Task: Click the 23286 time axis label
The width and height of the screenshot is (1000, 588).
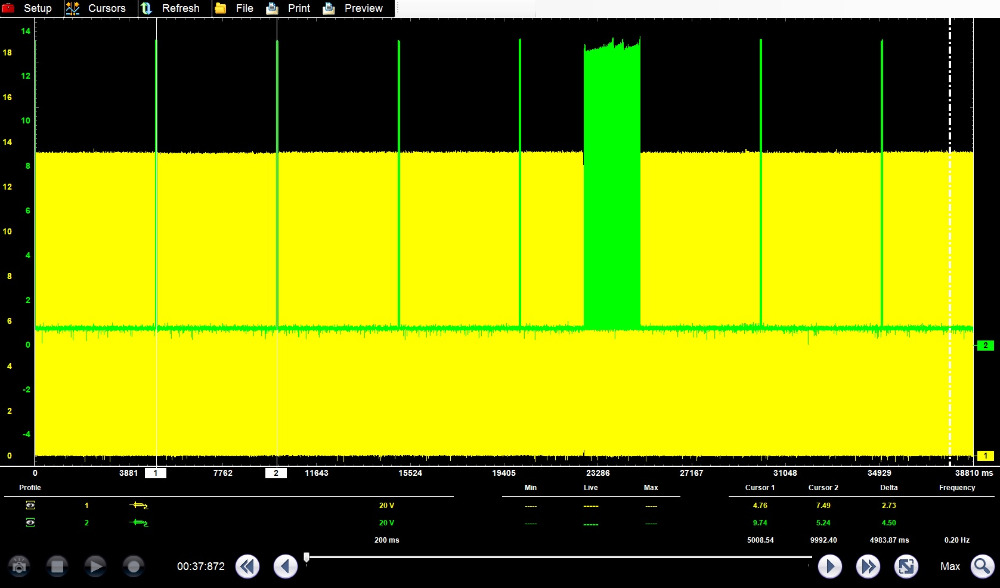Action: coord(598,473)
